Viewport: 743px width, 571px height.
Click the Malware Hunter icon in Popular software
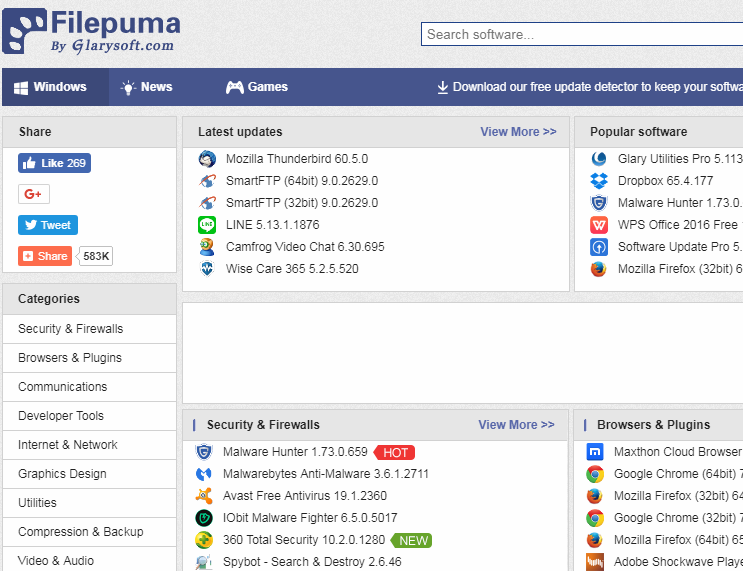599,203
